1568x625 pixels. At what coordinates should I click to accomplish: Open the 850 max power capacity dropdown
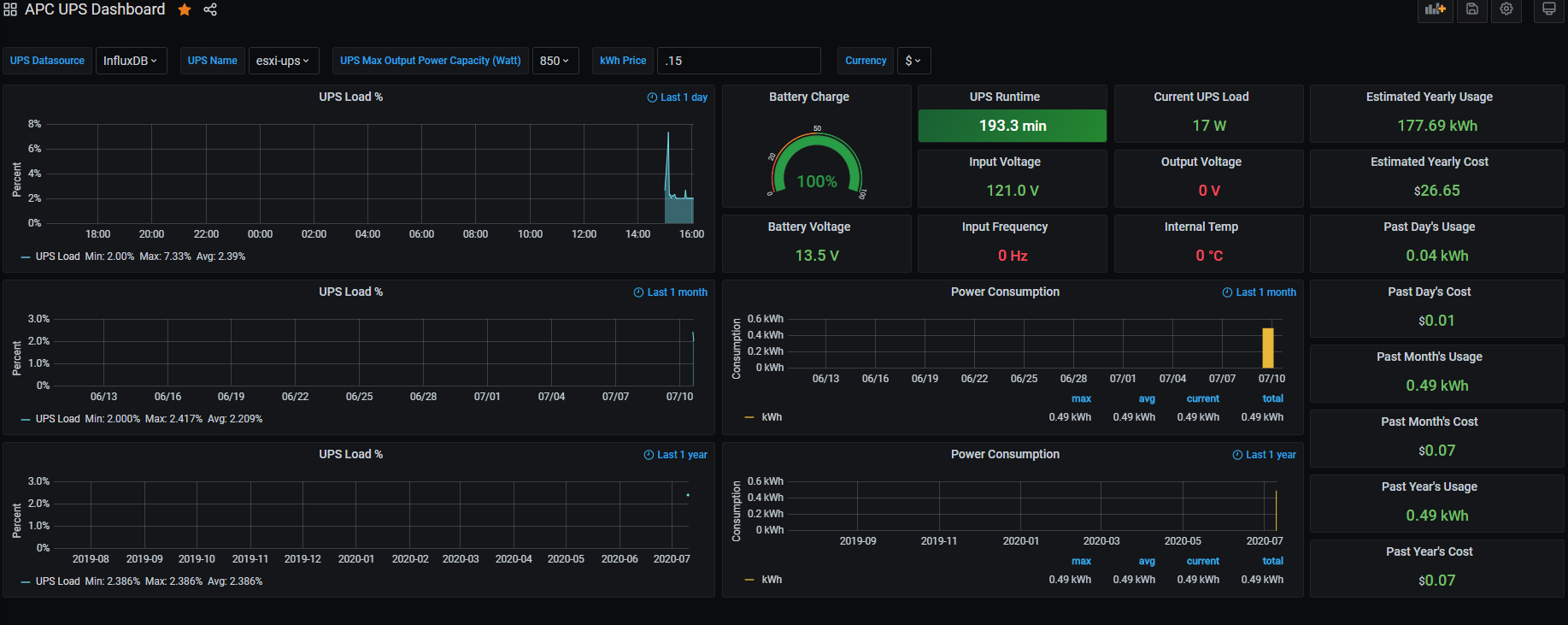(x=555, y=61)
